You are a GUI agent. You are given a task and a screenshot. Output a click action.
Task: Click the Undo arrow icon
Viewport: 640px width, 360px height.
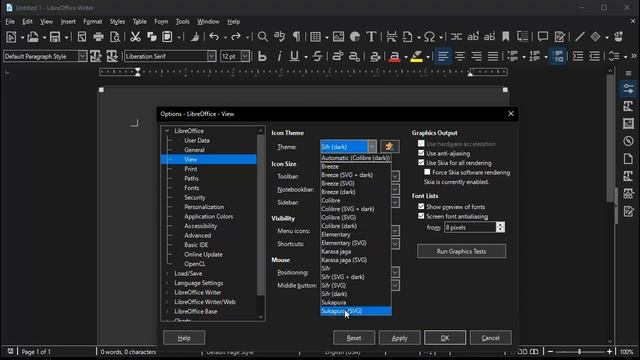pos(214,37)
